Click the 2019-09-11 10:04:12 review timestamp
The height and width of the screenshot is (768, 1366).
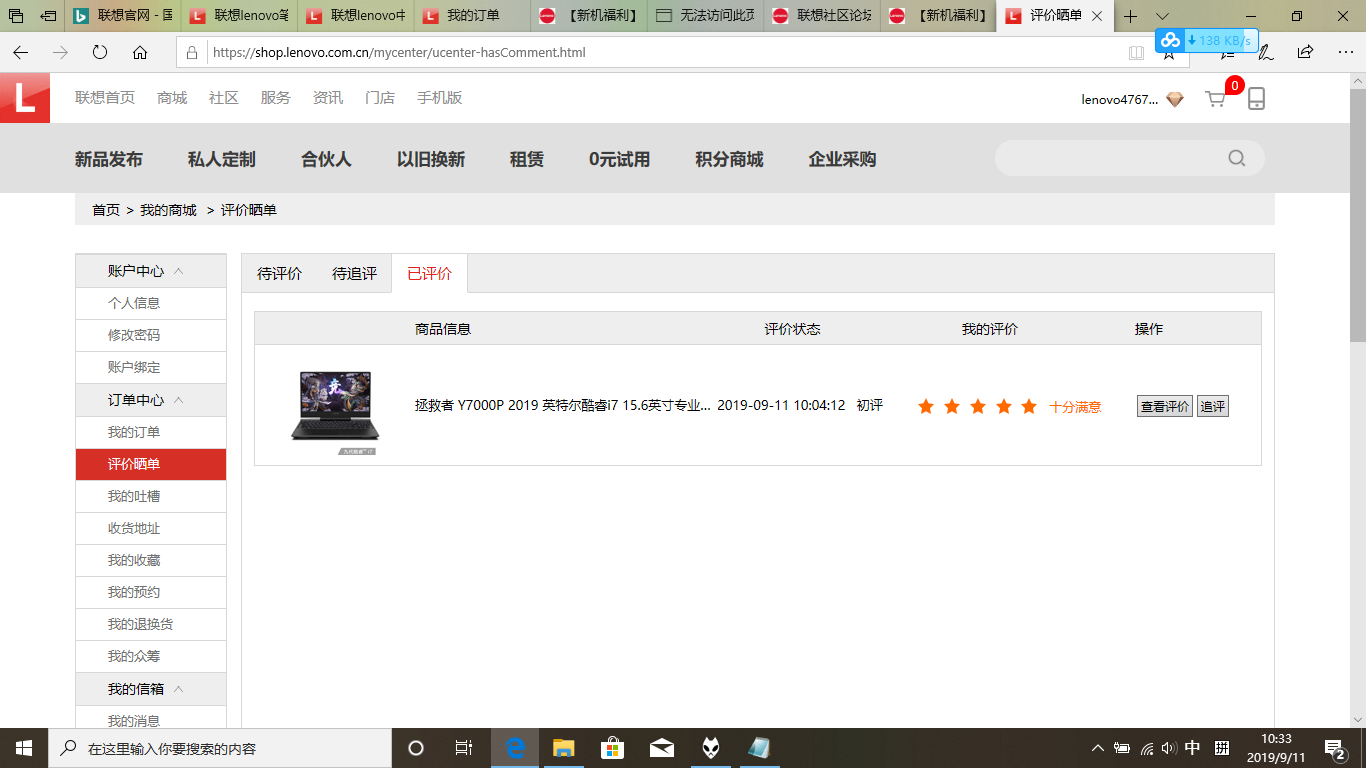781,406
